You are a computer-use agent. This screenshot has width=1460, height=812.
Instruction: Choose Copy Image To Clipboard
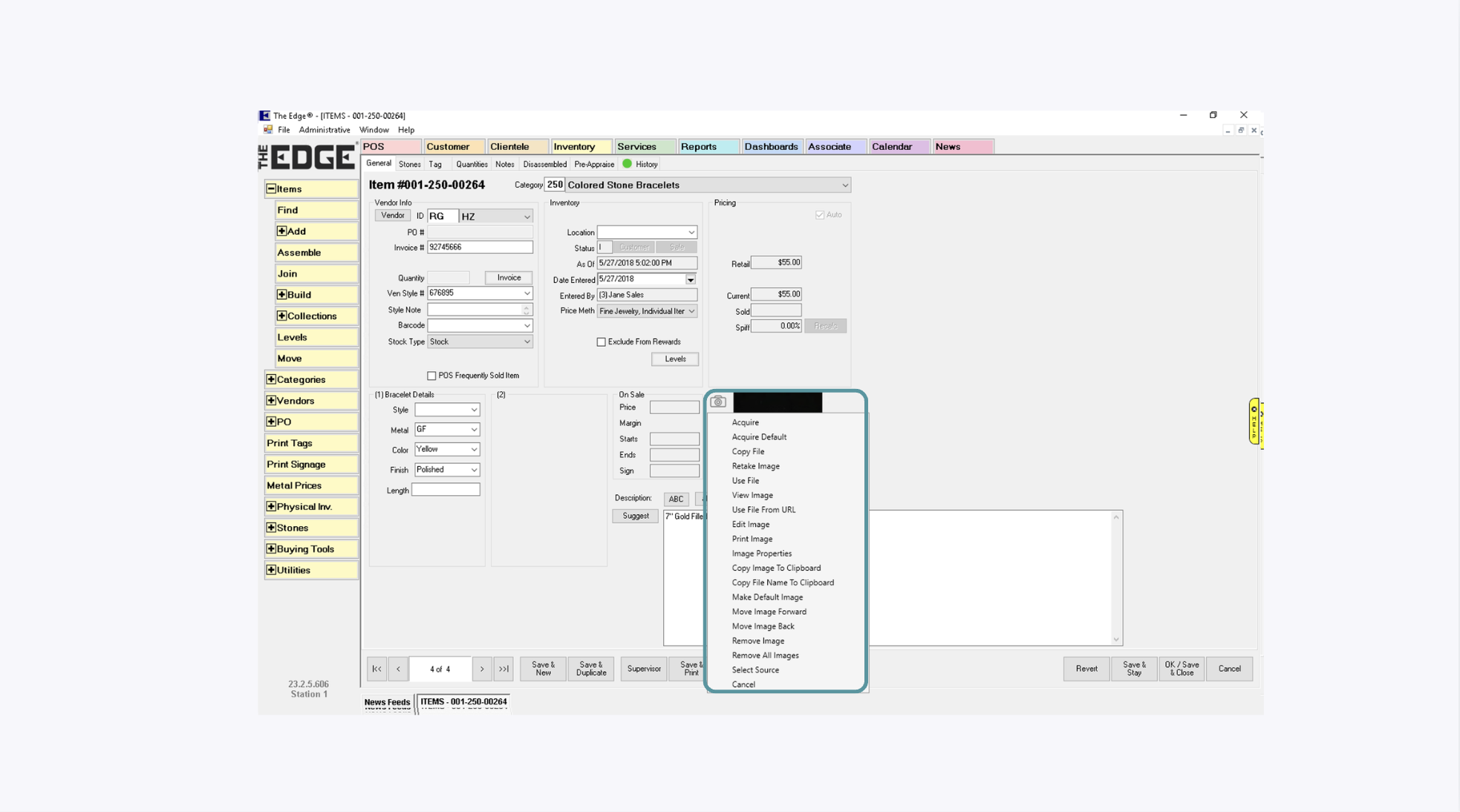[x=776, y=569]
